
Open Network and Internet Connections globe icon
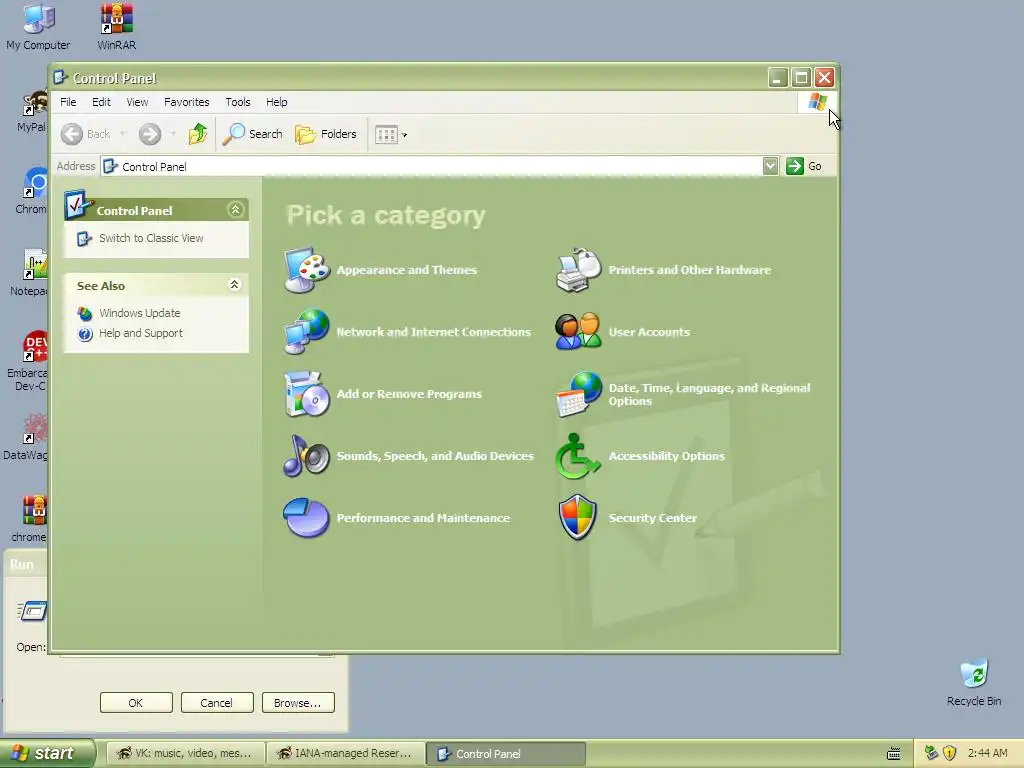pos(306,332)
